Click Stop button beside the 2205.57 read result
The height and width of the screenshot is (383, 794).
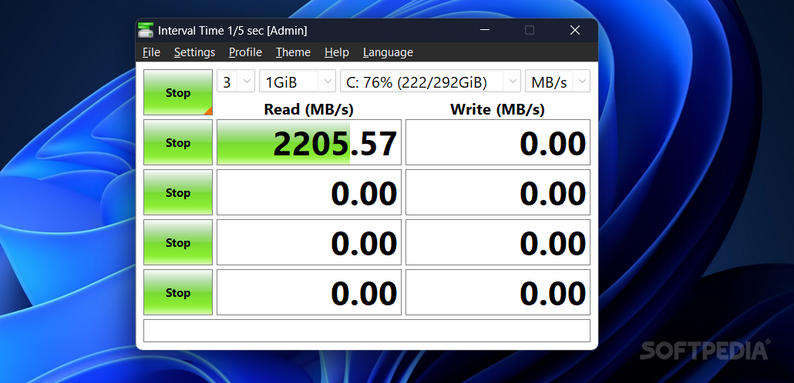(178, 142)
